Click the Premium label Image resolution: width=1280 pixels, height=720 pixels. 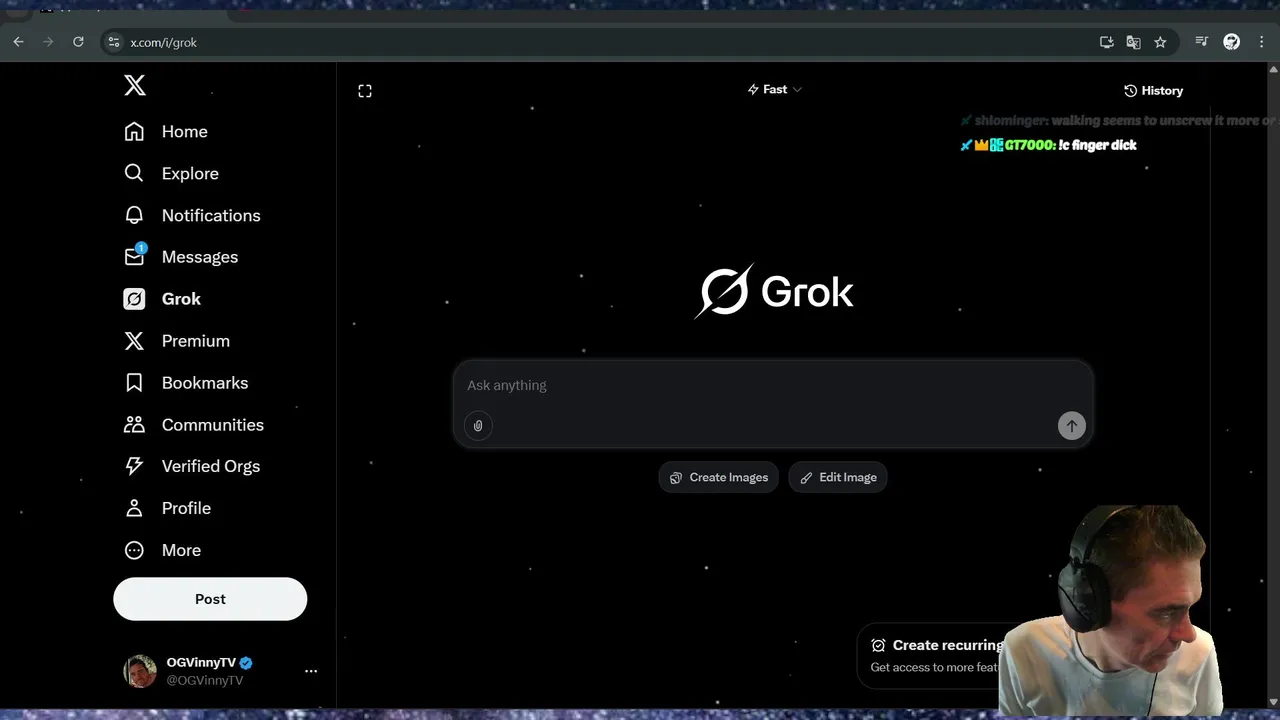[x=196, y=341]
